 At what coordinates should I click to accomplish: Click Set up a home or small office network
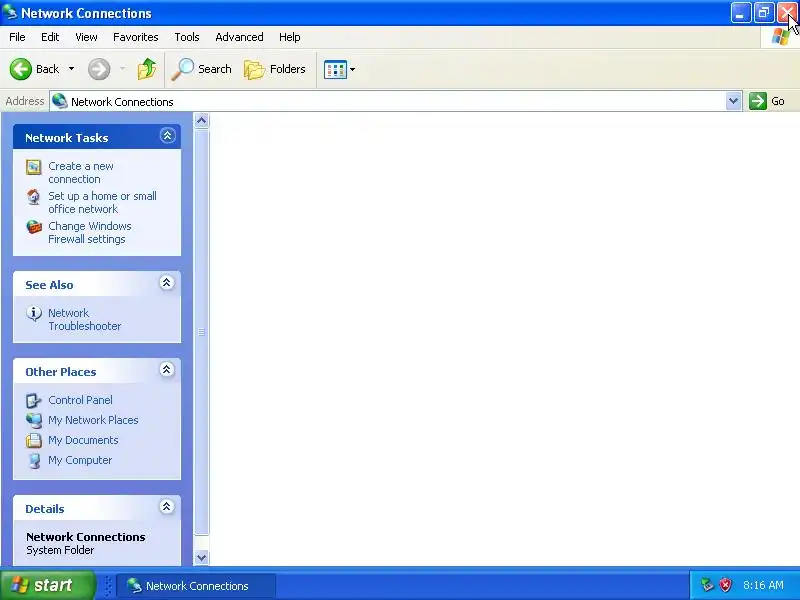pos(102,203)
